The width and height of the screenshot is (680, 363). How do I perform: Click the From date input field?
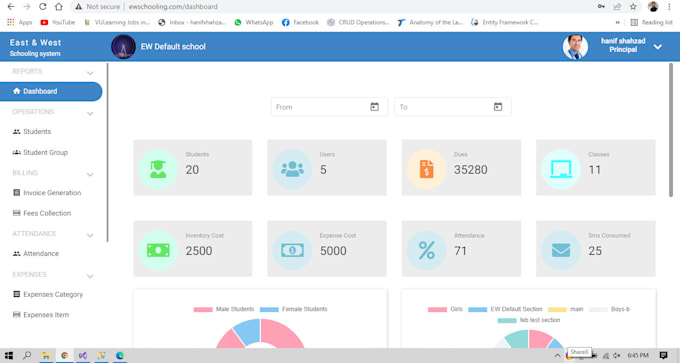tap(329, 107)
